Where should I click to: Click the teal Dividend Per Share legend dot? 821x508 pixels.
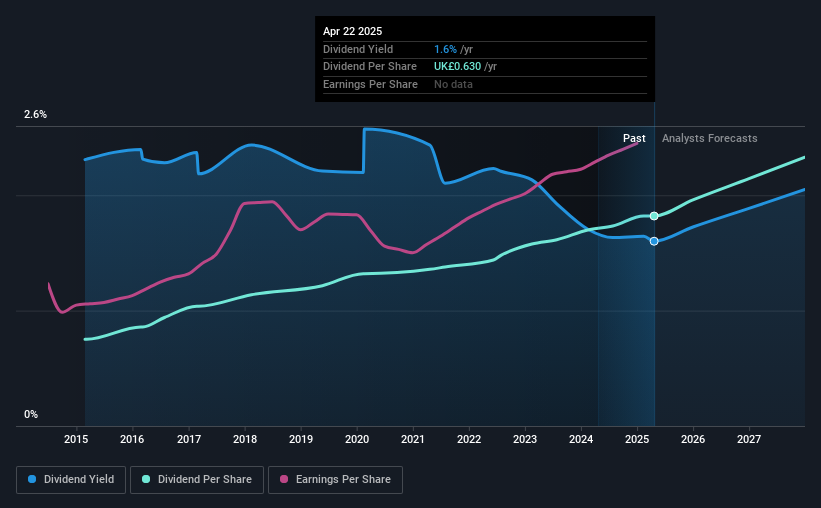[146, 479]
